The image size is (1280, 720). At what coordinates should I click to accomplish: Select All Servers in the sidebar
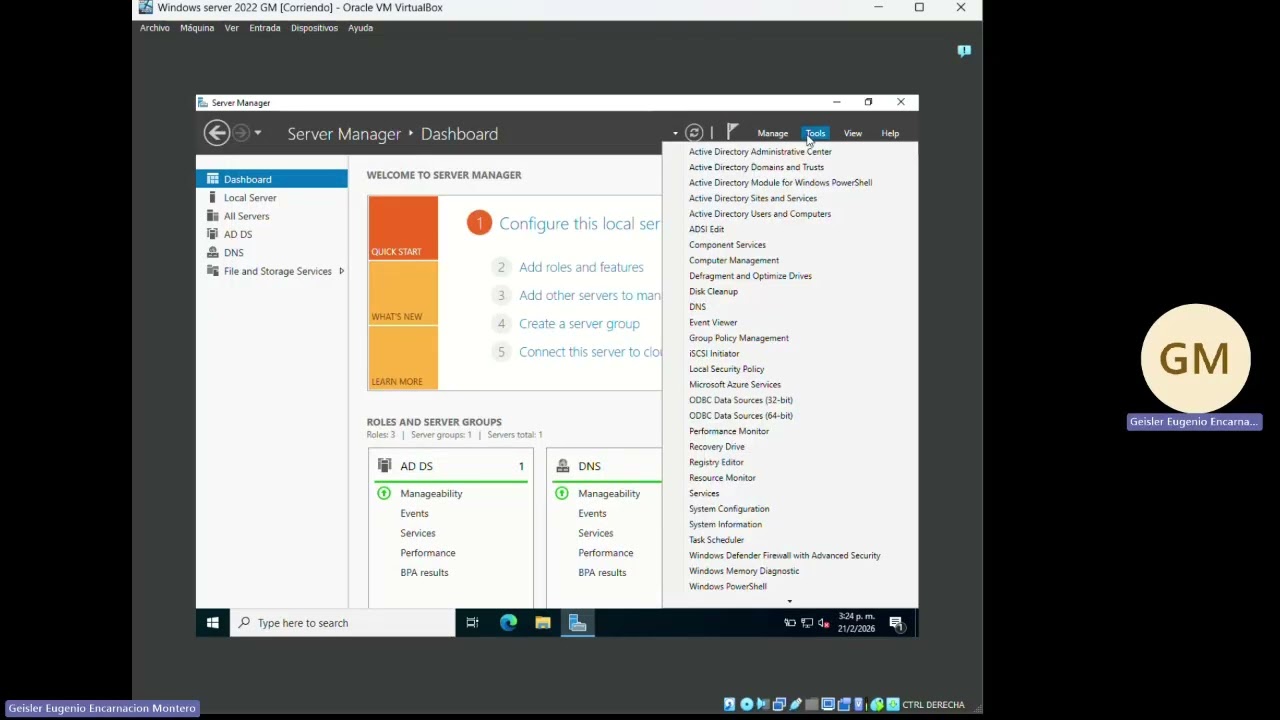tap(272, 216)
